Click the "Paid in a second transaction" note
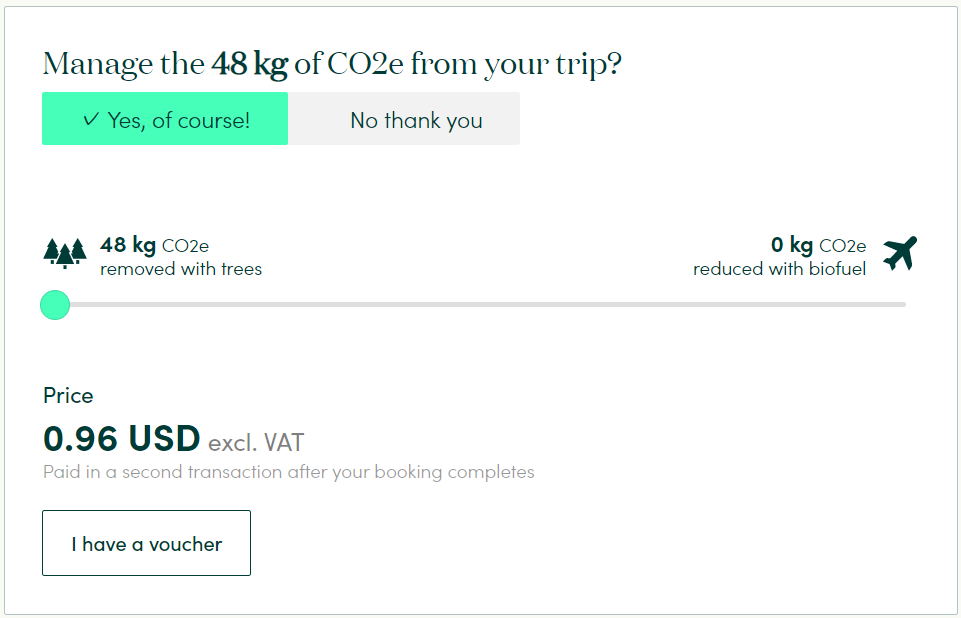Image resolution: width=961 pixels, height=618 pixels. coord(289,472)
